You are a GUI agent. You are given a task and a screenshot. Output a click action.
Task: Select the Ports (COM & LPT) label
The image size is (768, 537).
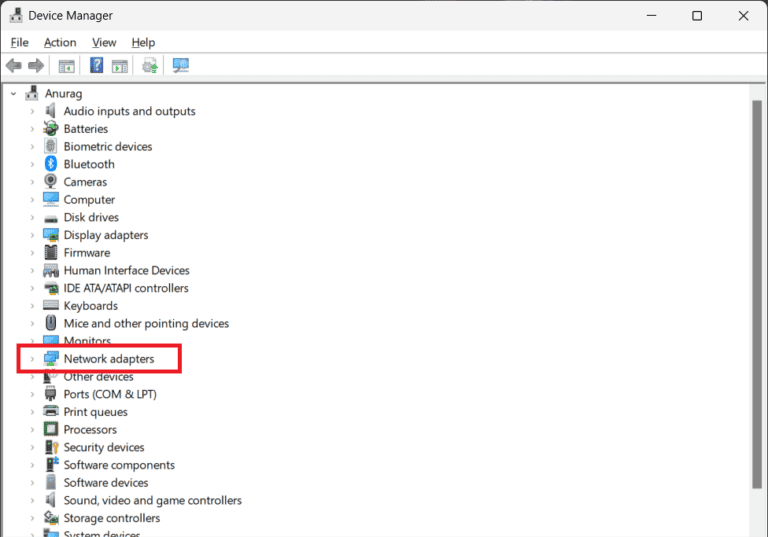pyautogui.click(x=110, y=394)
